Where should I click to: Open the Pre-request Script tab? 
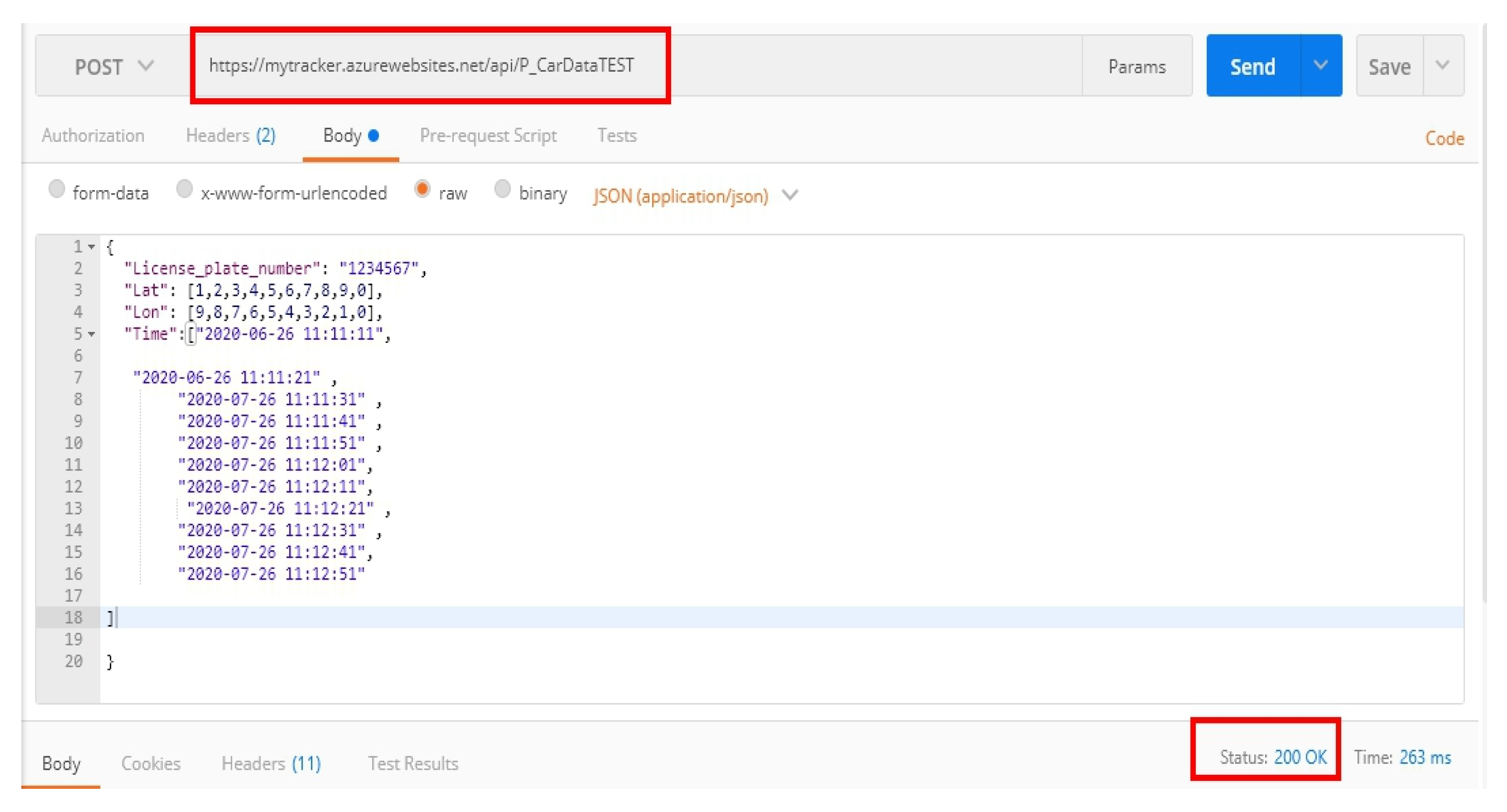tap(488, 136)
